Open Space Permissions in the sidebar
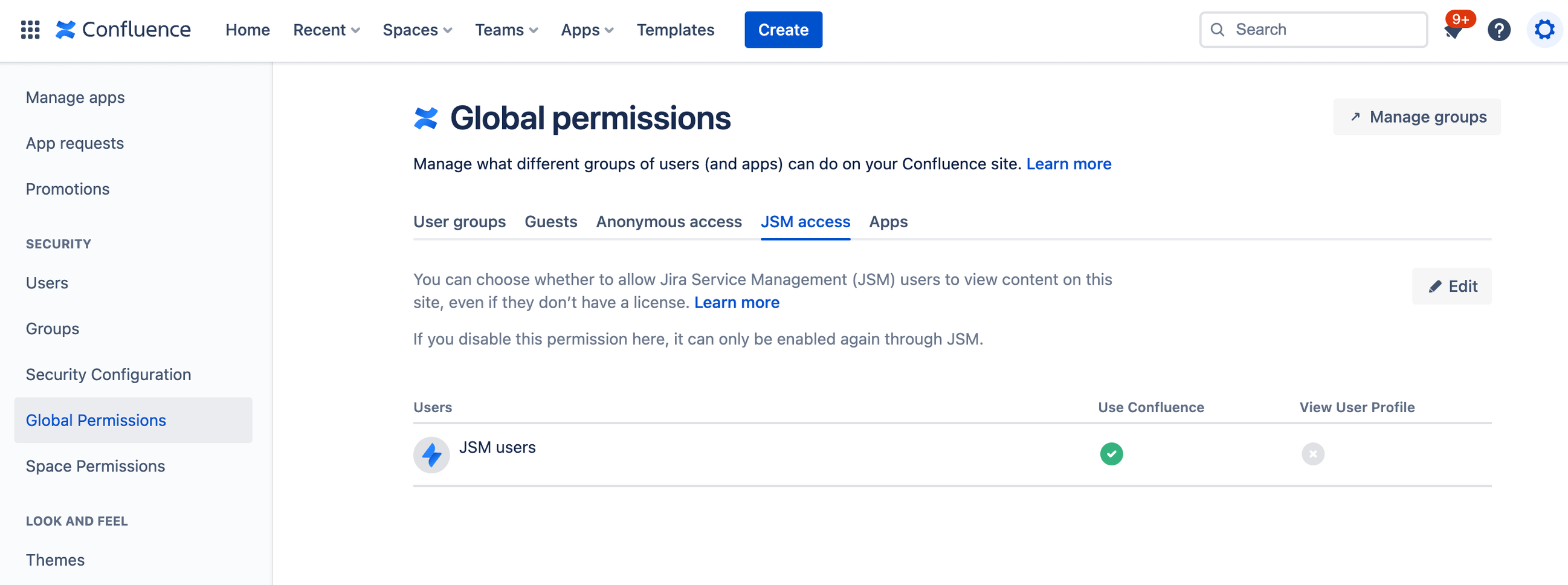Image resolution: width=1568 pixels, height=585 pixels. point(95,466)
